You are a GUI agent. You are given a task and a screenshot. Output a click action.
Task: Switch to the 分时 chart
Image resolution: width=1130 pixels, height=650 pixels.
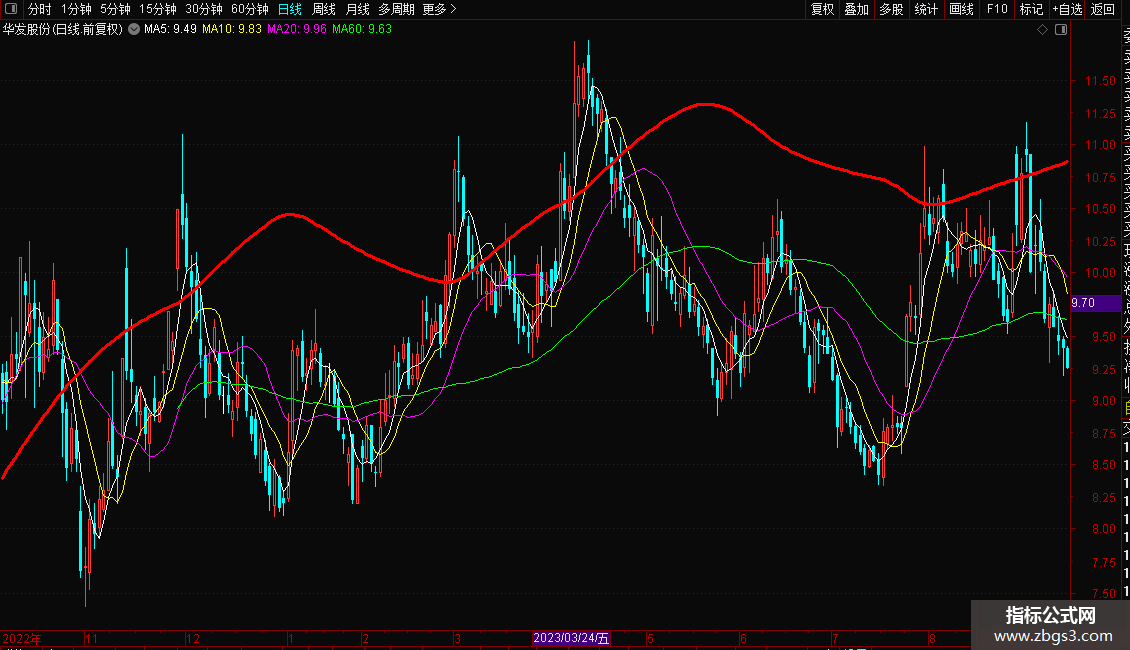coord(40,9)
